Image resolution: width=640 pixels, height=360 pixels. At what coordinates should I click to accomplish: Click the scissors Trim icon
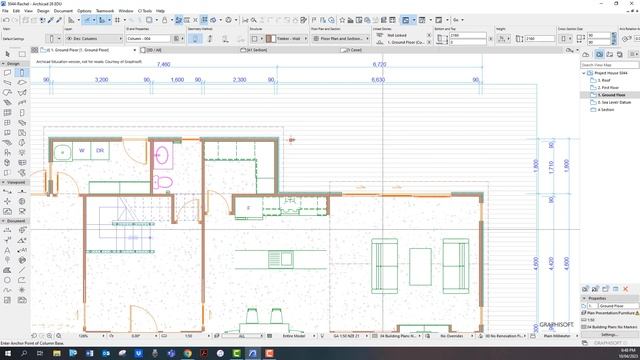(245, 20)
